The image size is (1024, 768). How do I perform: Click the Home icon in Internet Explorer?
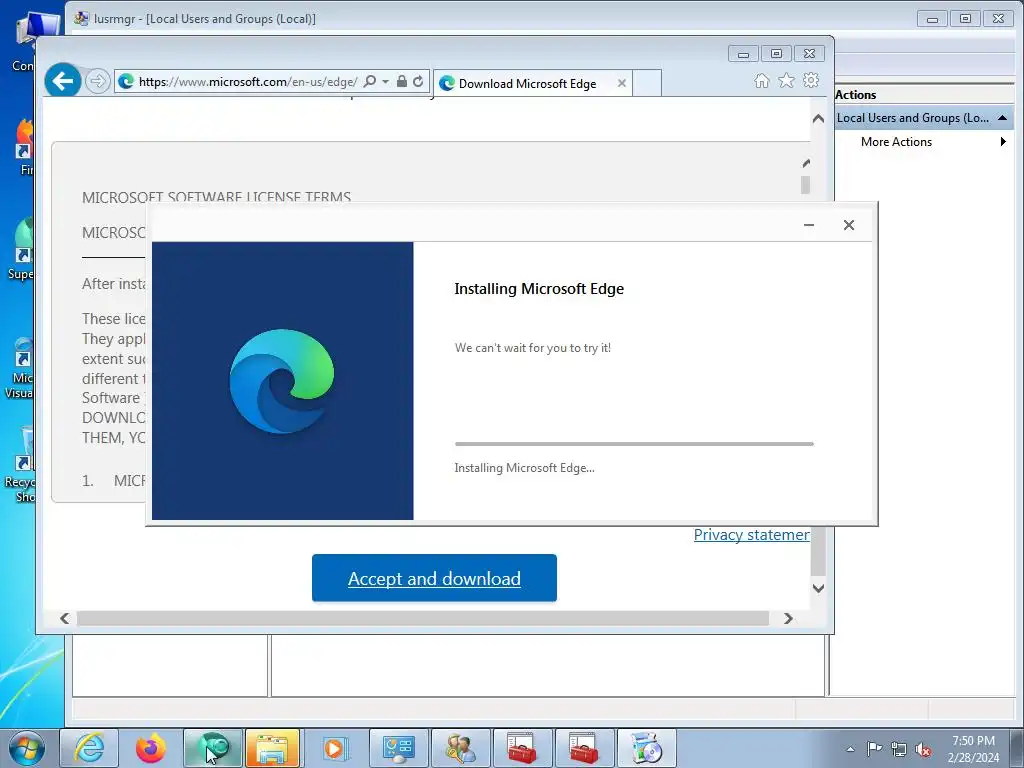[761, 80]
